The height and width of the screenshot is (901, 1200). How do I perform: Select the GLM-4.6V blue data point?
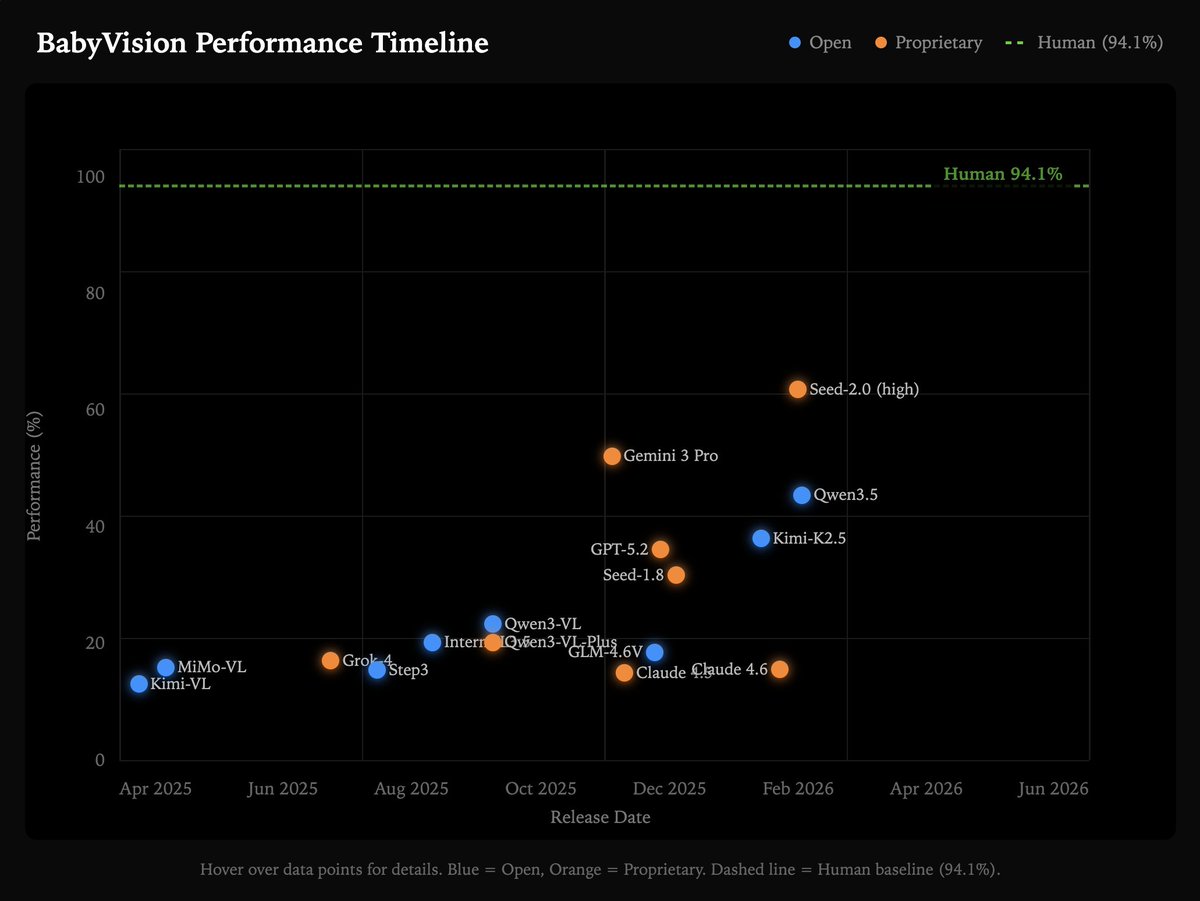654,652
